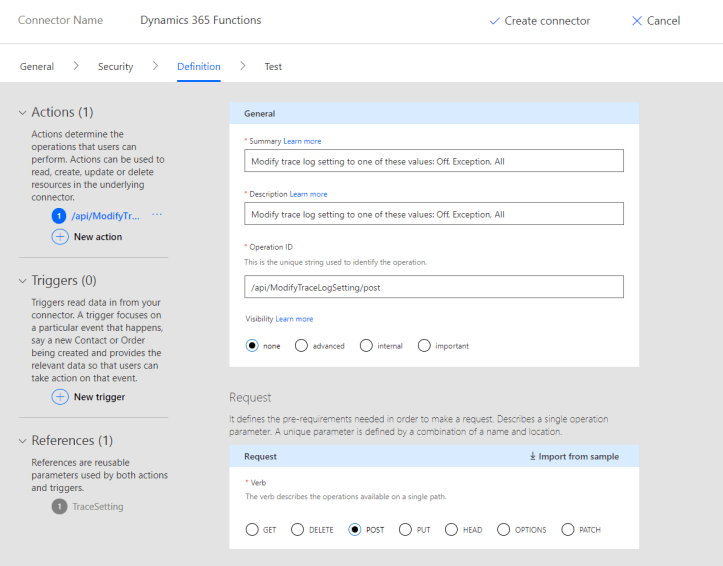Collapse the References (1) section
This screenshot has height=566, width=723.
point(23,441)
